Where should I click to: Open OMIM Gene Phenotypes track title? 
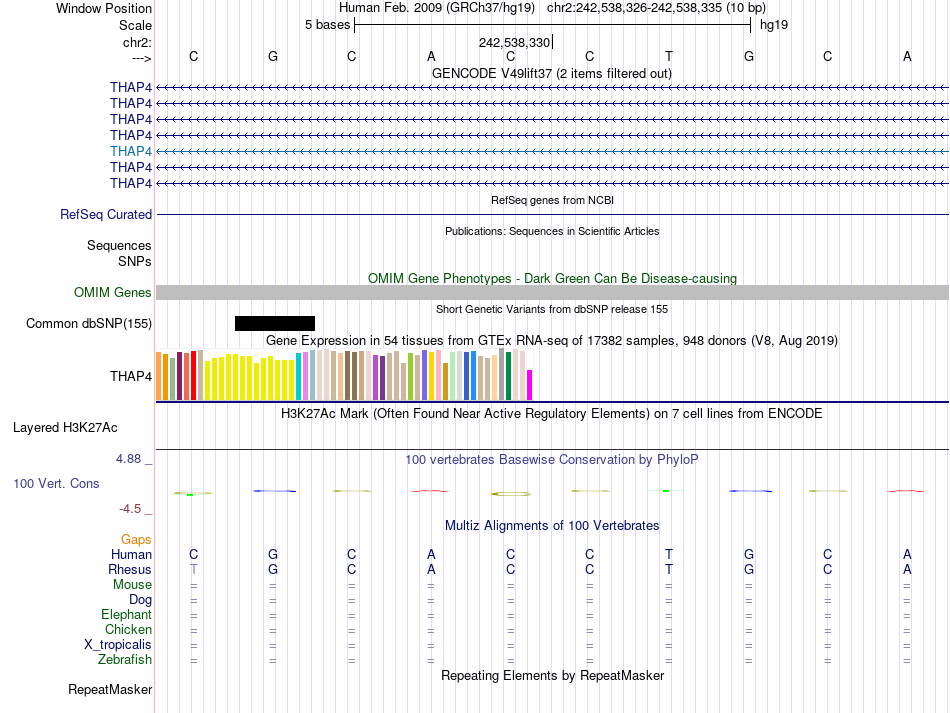click(x=552, y=279)
